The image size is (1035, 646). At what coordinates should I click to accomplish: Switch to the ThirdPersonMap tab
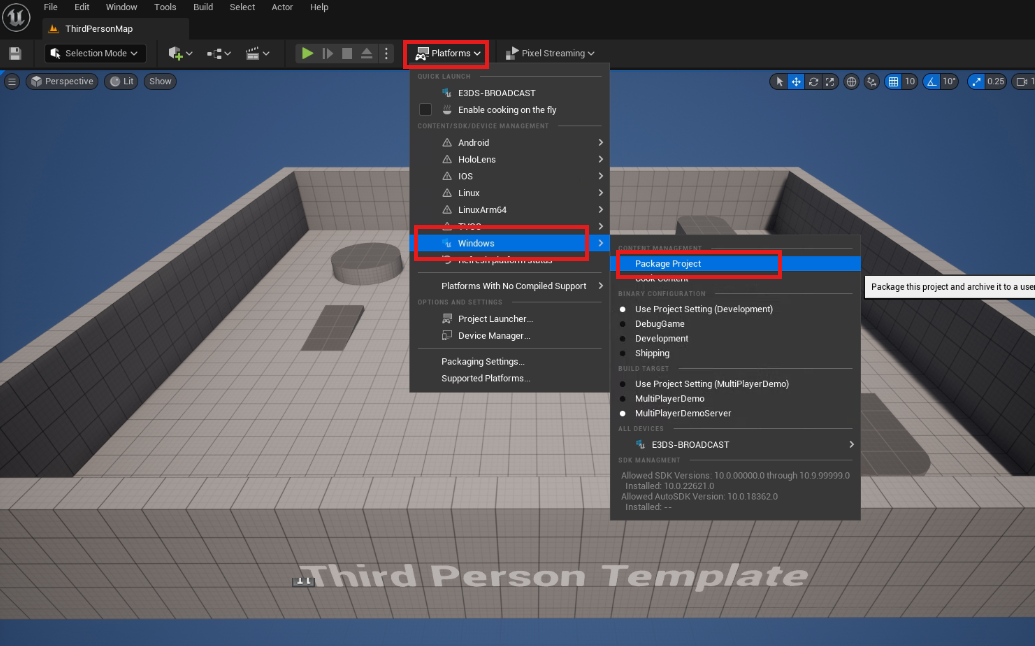tap(98, 29)
